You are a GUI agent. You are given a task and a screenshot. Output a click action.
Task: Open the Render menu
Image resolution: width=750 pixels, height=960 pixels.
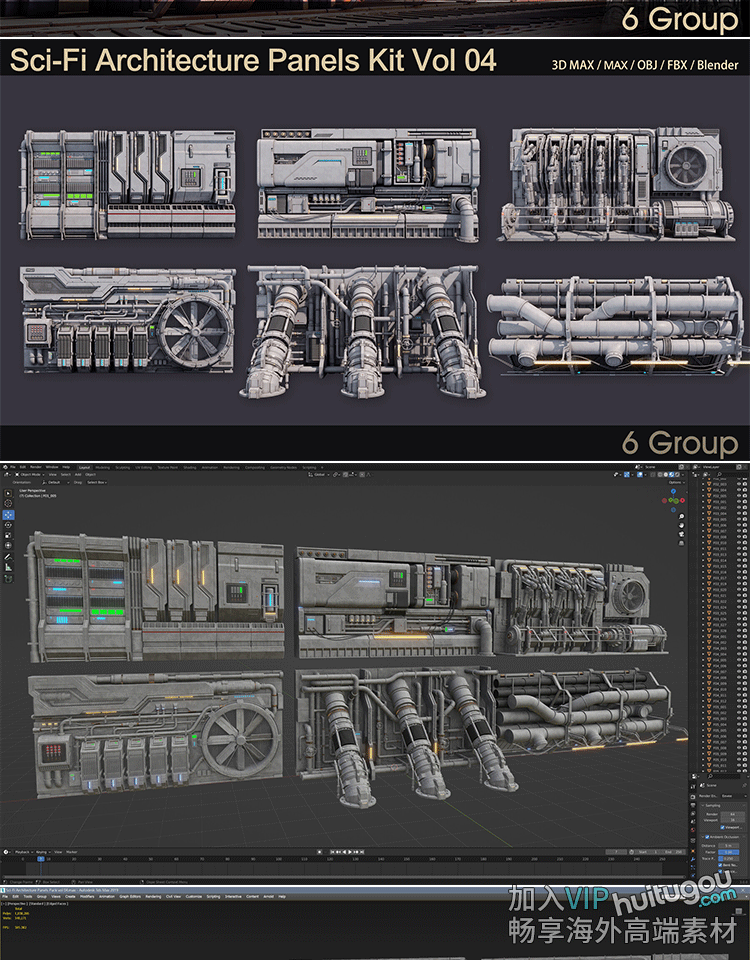point(35,467)
